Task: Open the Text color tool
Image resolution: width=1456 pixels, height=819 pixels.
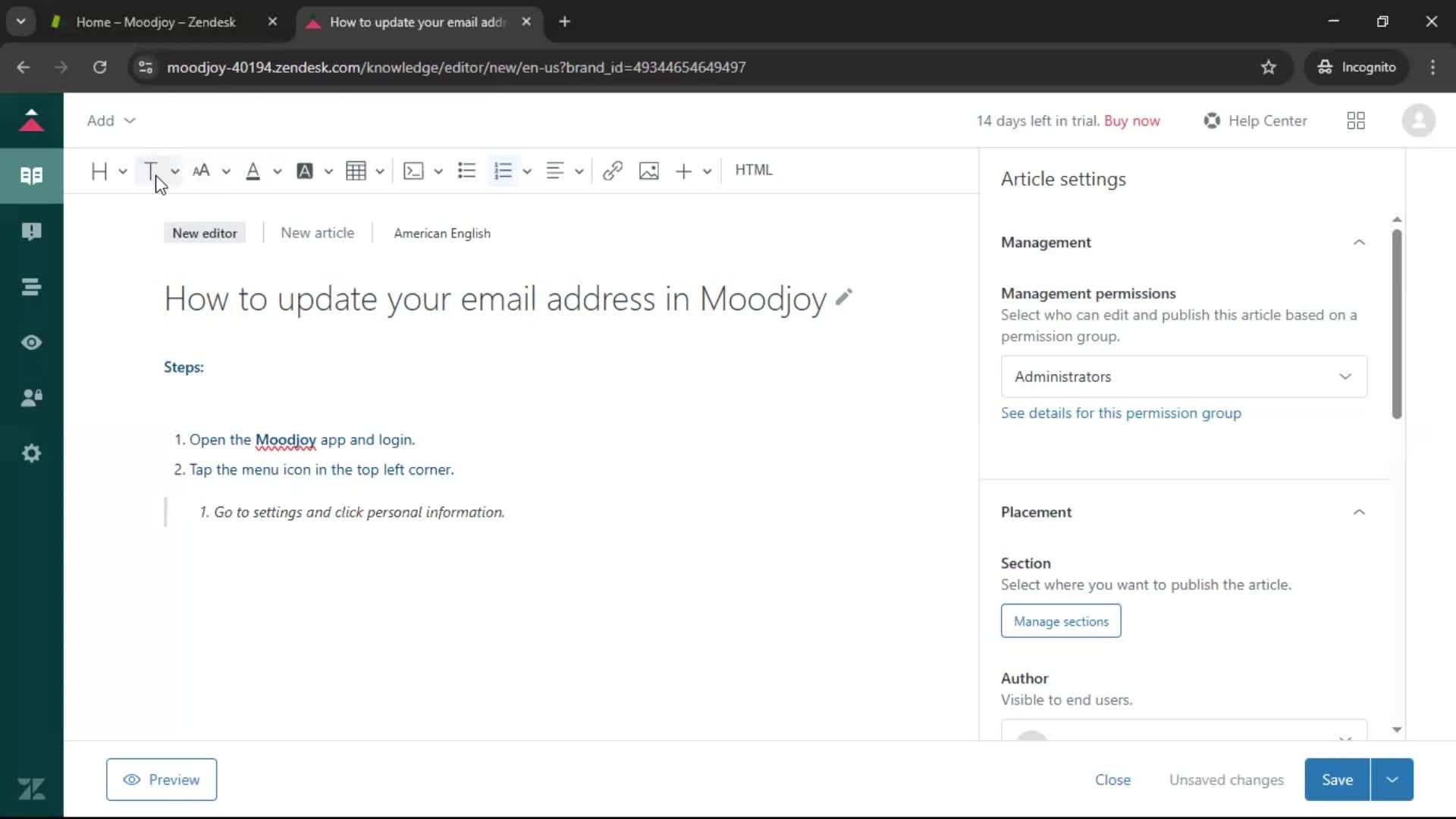Action: coord(253,171)
